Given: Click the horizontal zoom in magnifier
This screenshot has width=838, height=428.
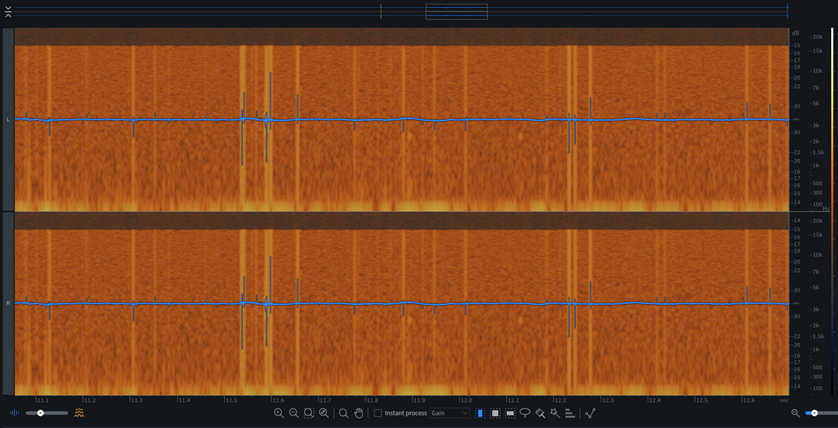Looking at the screenshot, I should 278,413.
